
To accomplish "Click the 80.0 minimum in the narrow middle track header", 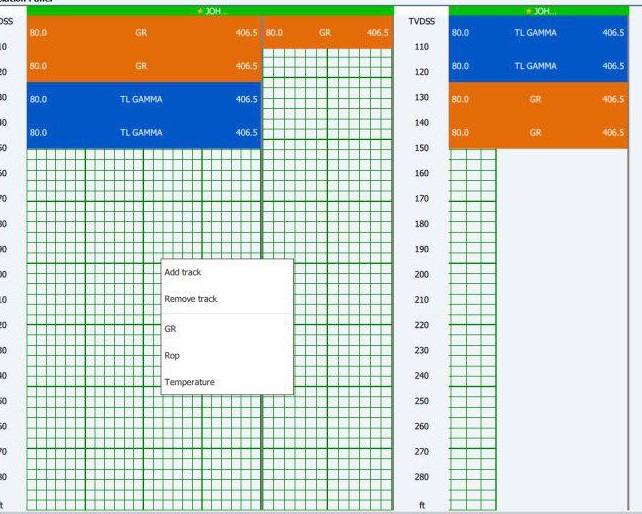I will [x=274, y=33].
